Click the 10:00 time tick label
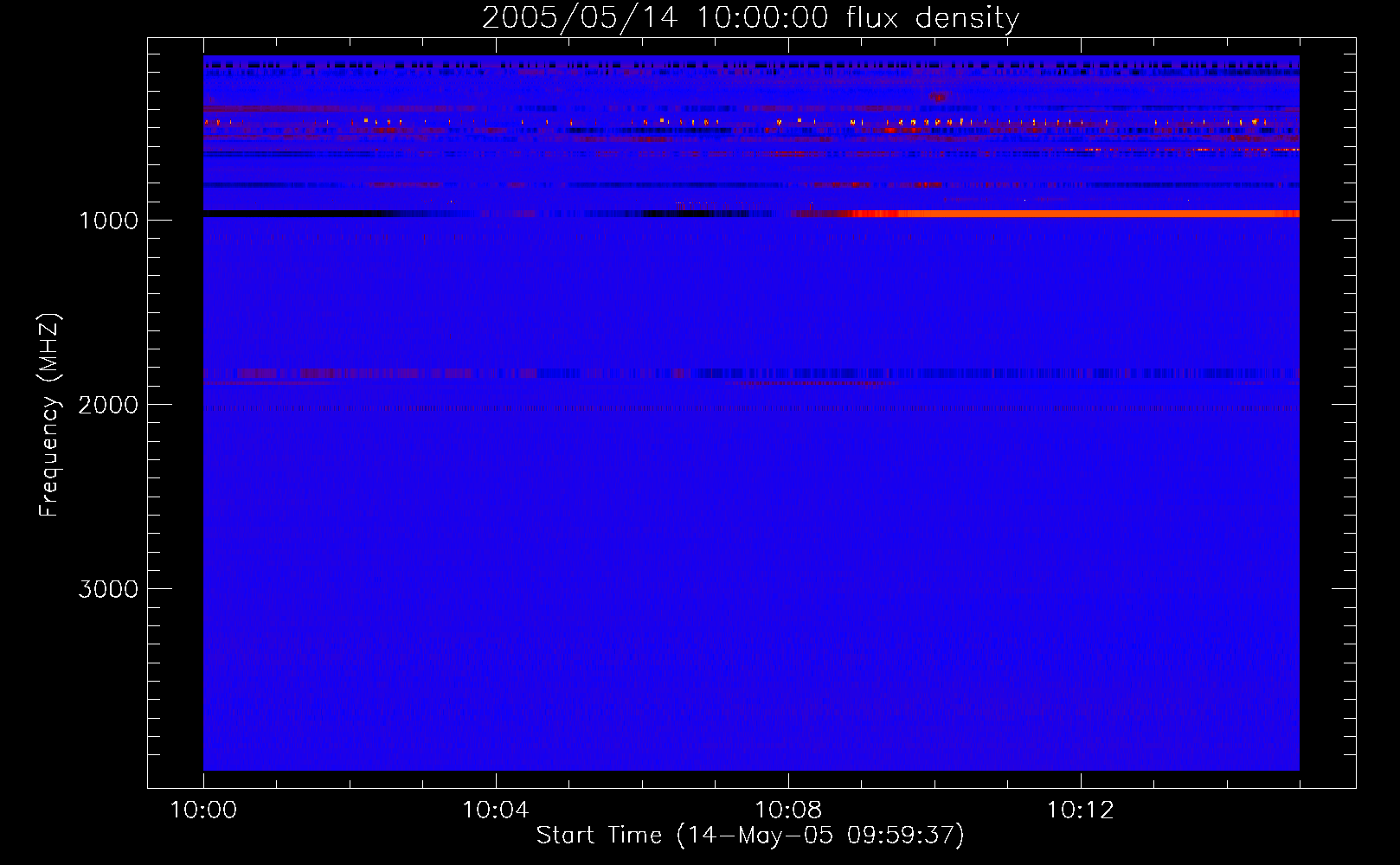Viewport: 1400px width, 865px height. pos(203,811)
